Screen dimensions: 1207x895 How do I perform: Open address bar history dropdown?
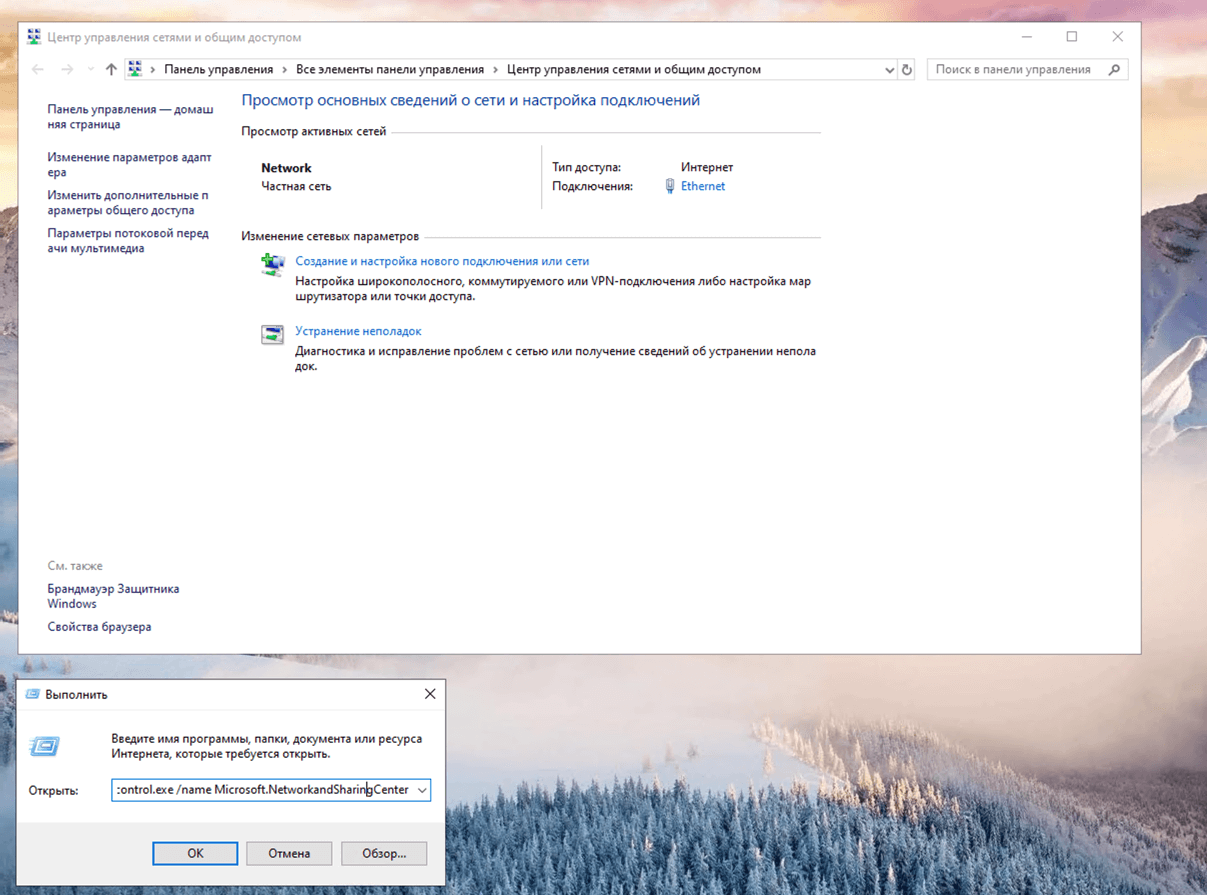[889, 70]
